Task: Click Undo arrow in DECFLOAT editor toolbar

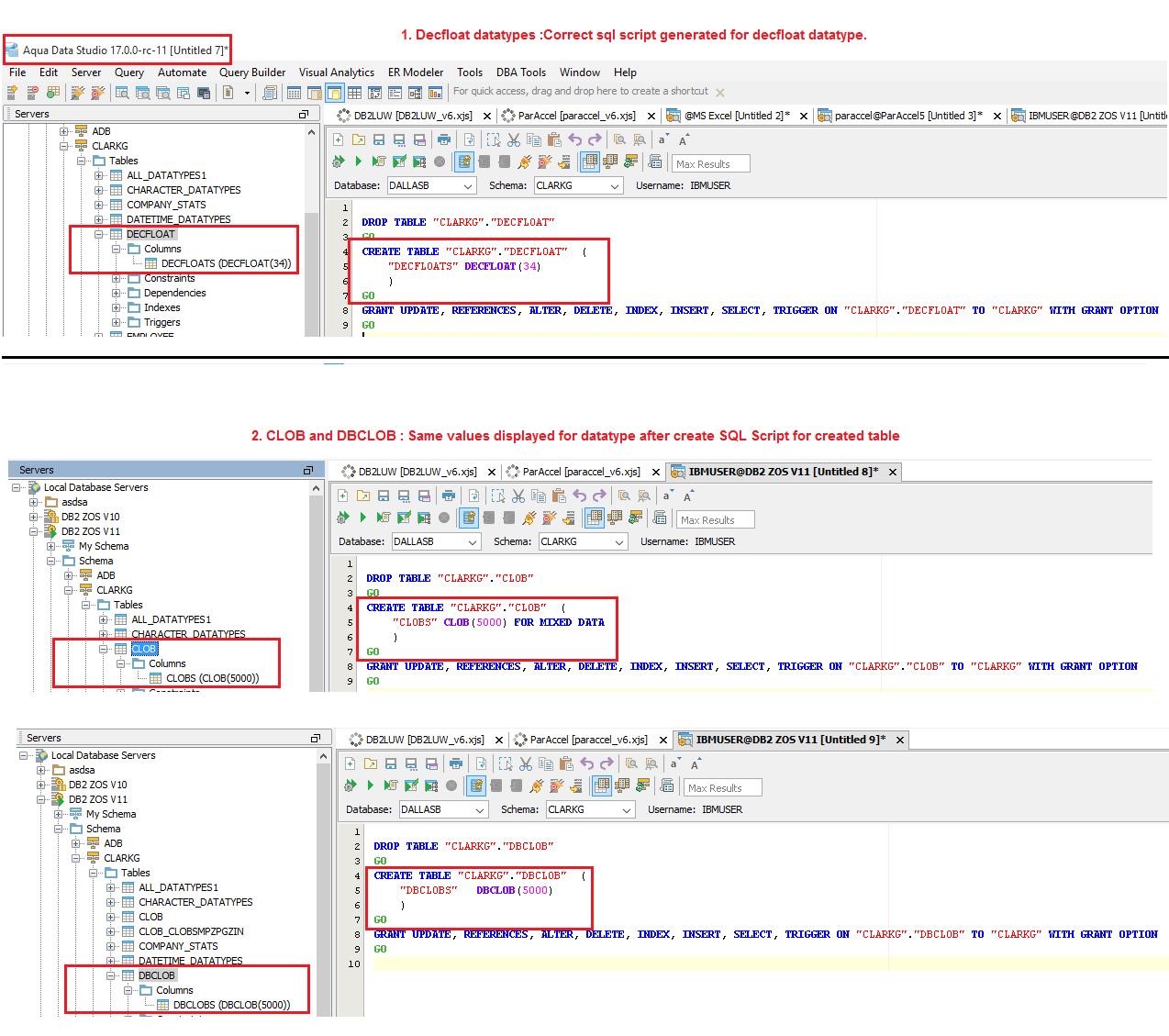Action: pos(574,139)
